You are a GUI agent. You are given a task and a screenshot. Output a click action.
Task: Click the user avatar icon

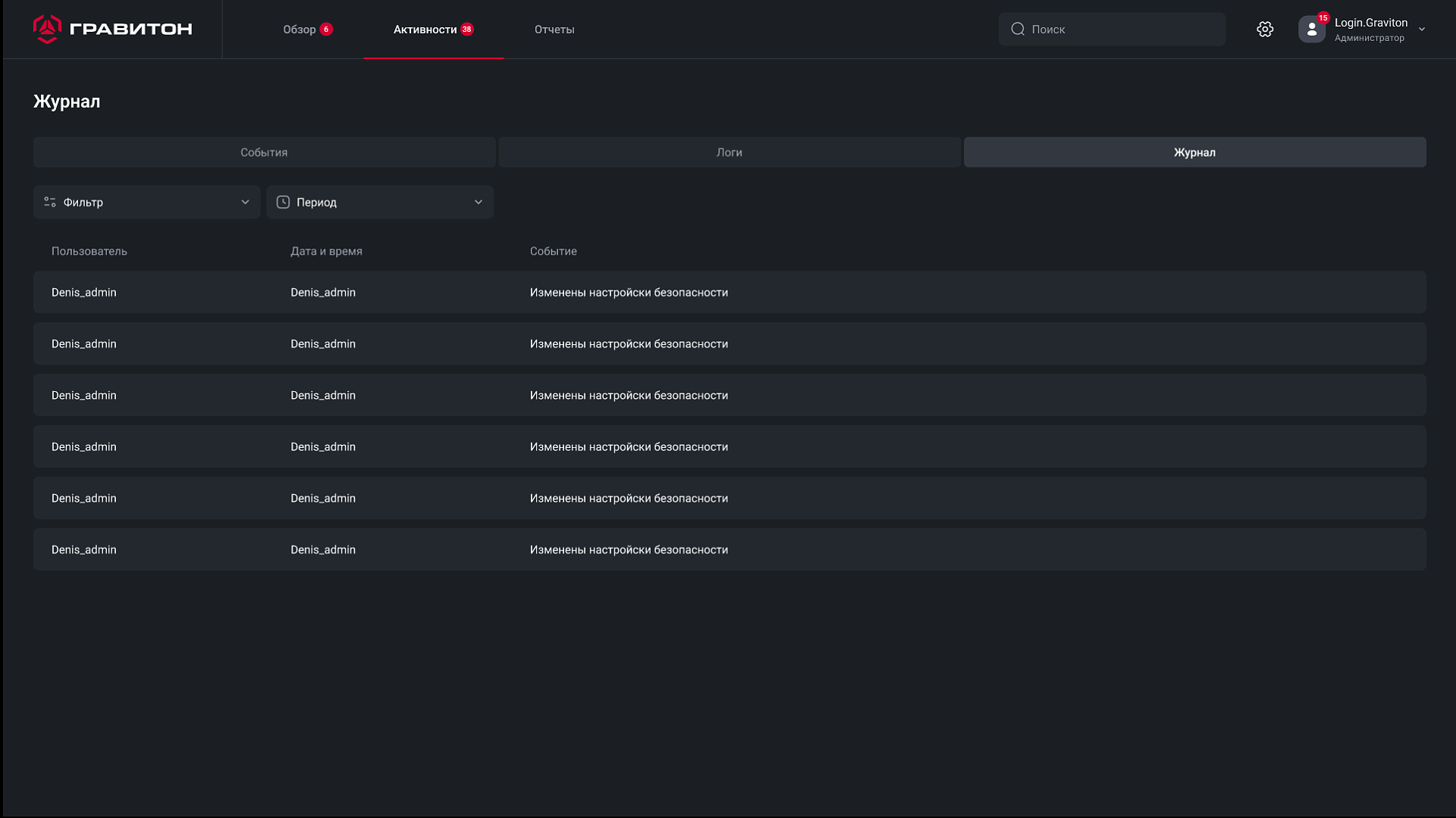(x=1311, y=30)
